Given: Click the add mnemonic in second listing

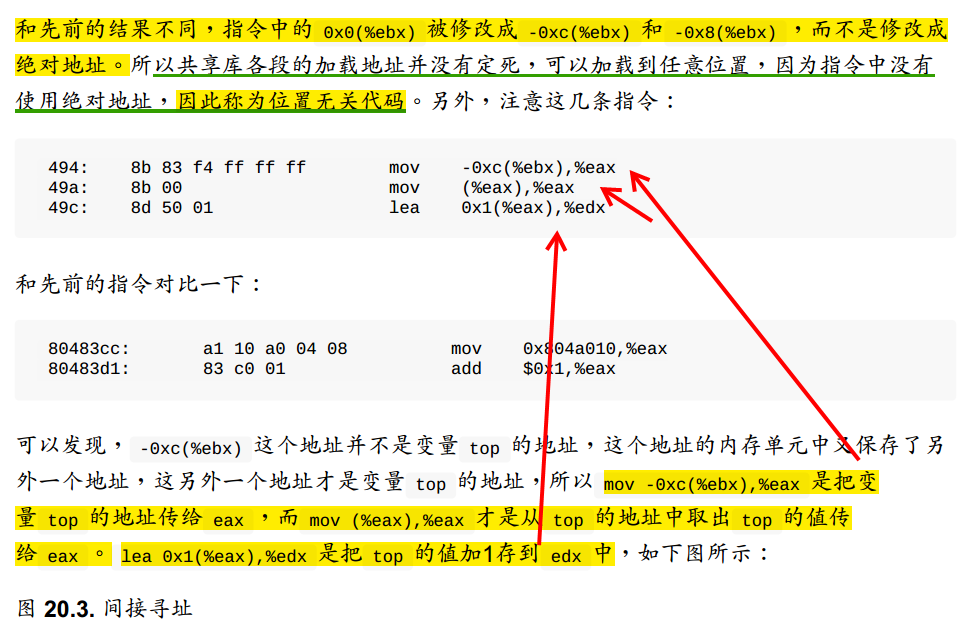Looking at the screenshot, I should click(x=466, y=369).
